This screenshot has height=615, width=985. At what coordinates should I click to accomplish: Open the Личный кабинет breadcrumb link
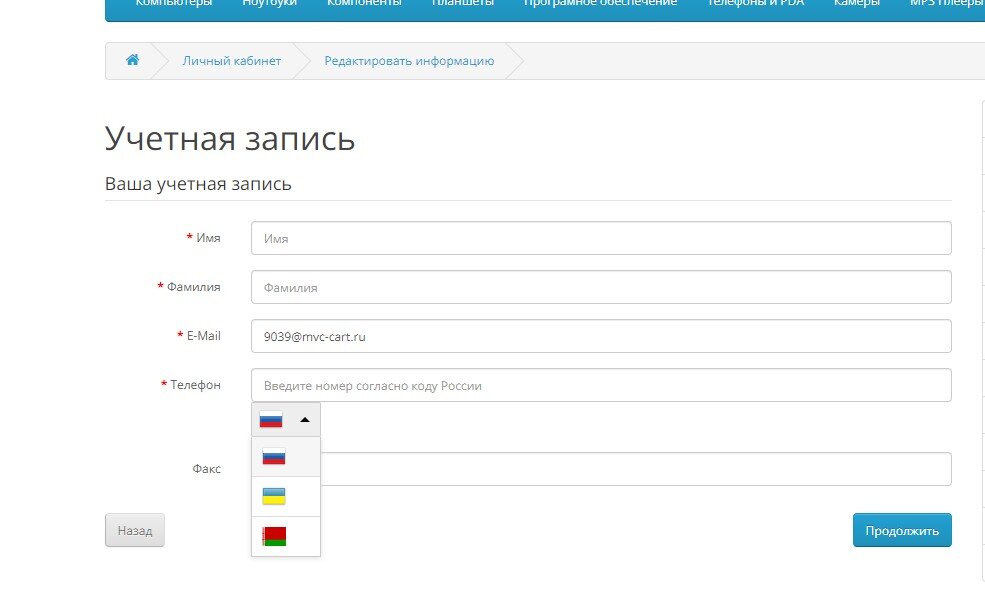[231, 61]
